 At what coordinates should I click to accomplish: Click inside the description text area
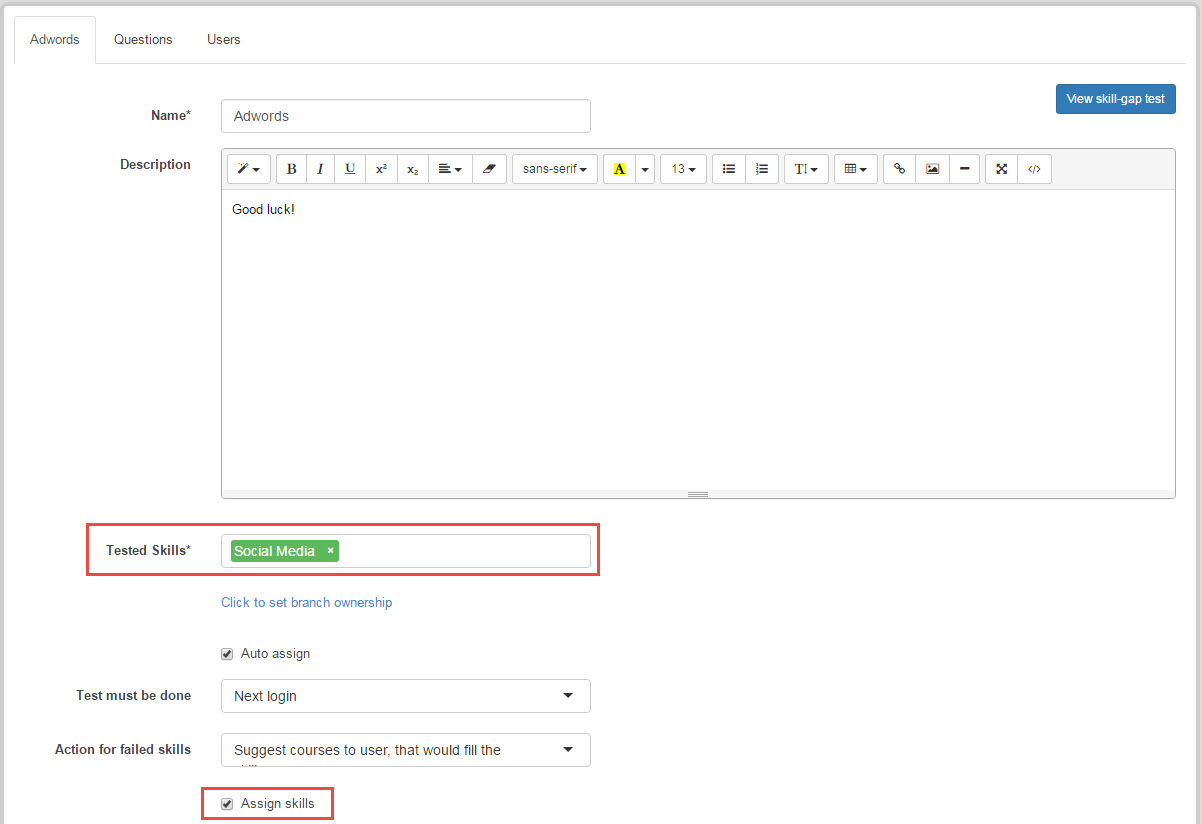[698, 339]
